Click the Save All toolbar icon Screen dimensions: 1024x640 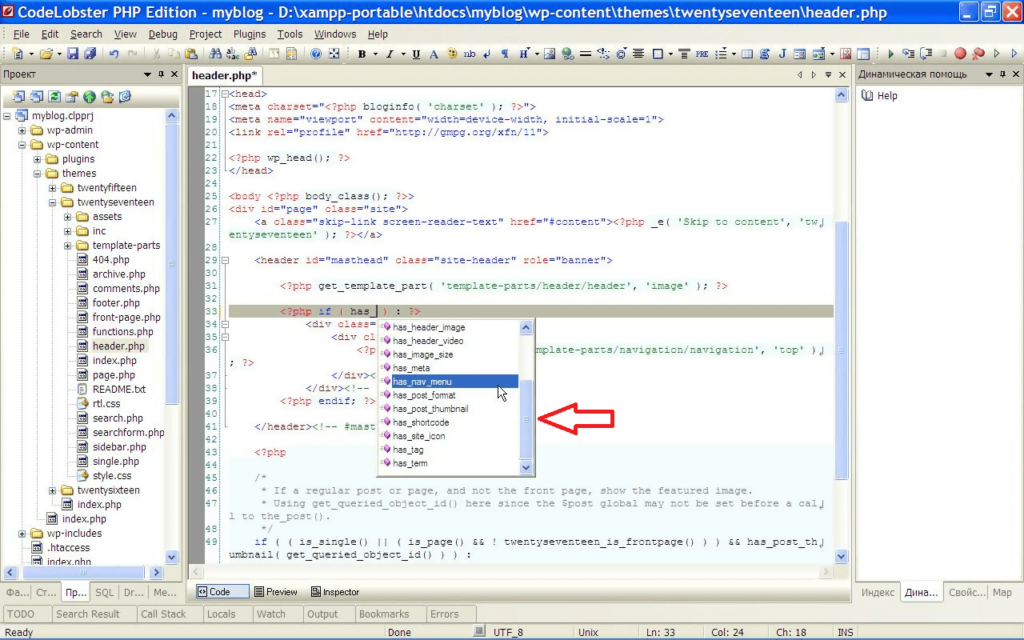coord(90,54)
